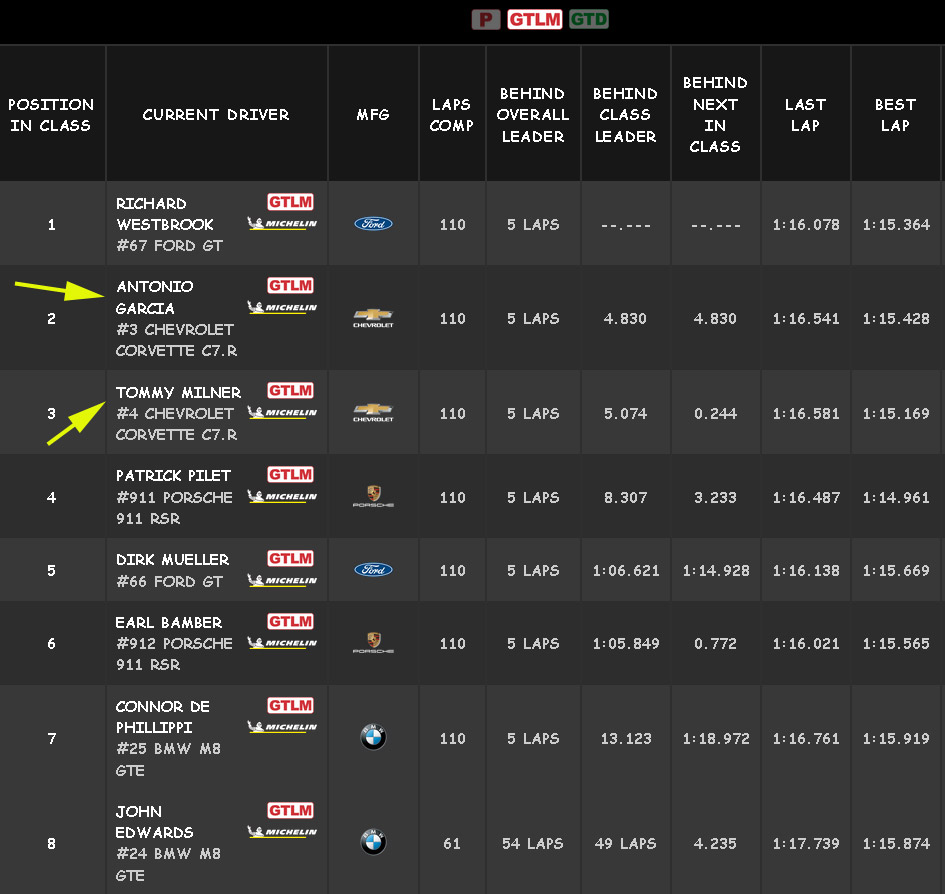Click the 49 LAPS behind class leader value
945x894 pixels.
[x=626, y=843]
